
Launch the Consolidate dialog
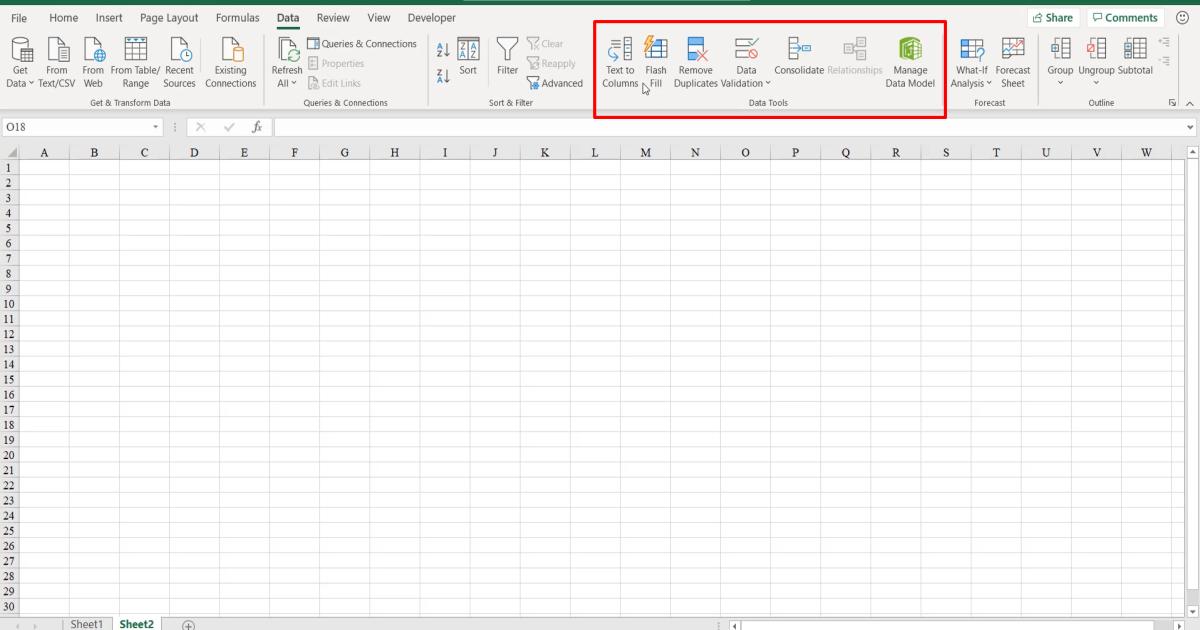click(799, 55)
